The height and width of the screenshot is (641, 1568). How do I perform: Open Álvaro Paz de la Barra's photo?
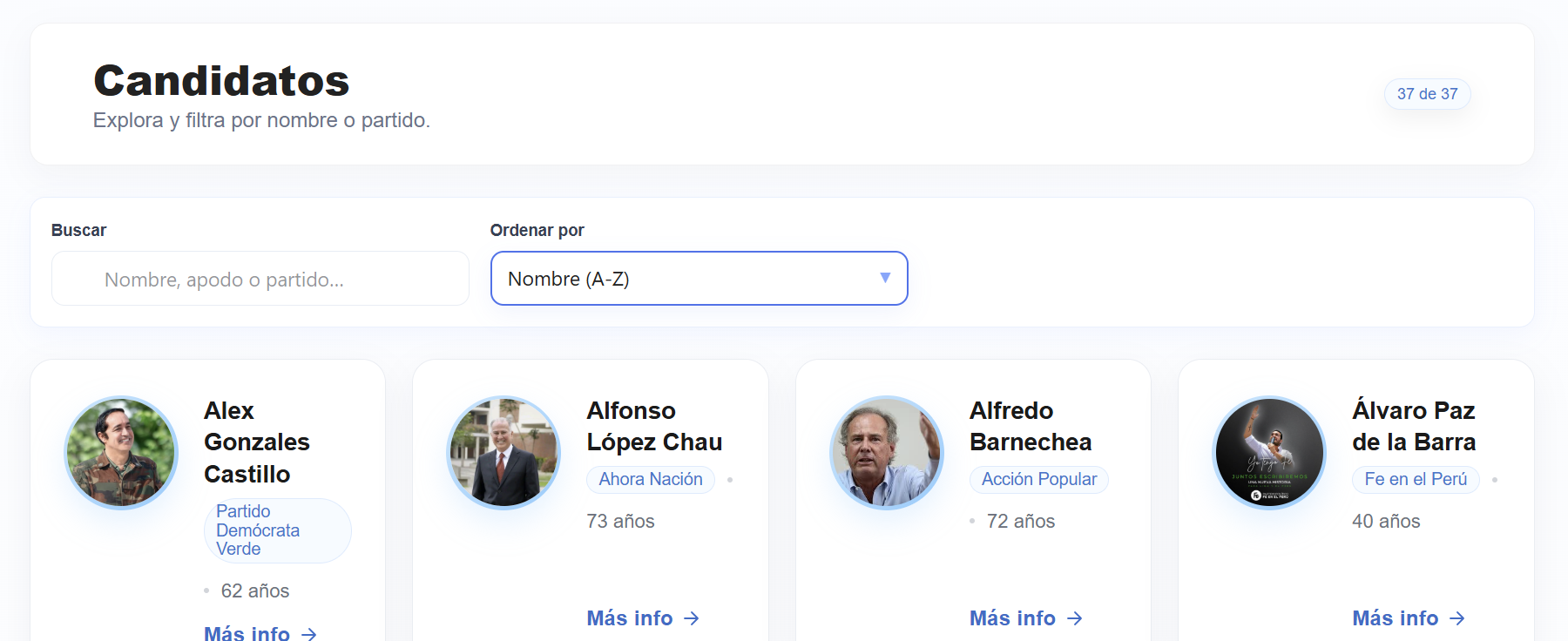[1269, 453]
